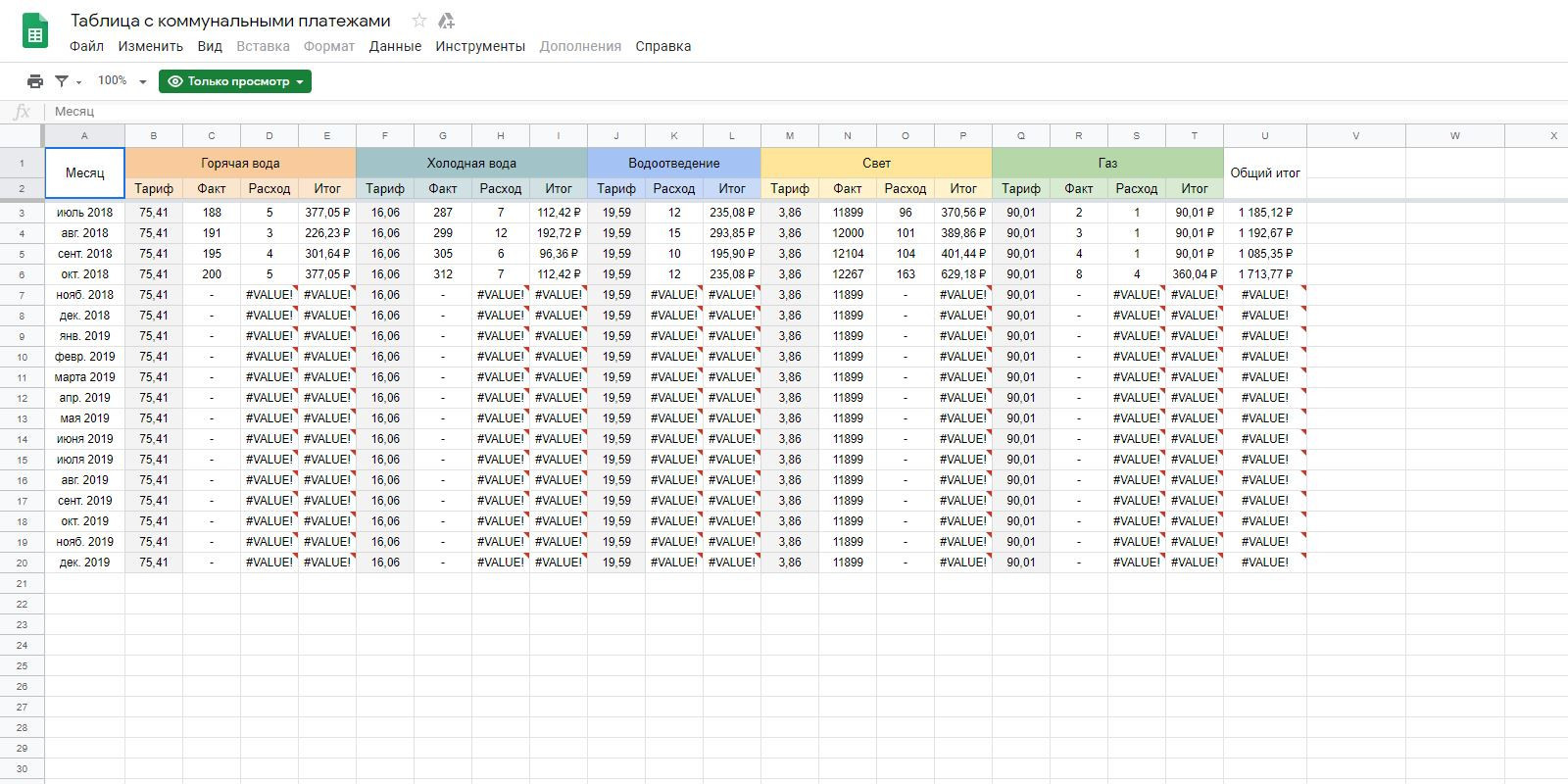The height and width of the screenshot is (784, 1568).
Task: Click the cell 'июль 2018'
Action: pos(84,213)
